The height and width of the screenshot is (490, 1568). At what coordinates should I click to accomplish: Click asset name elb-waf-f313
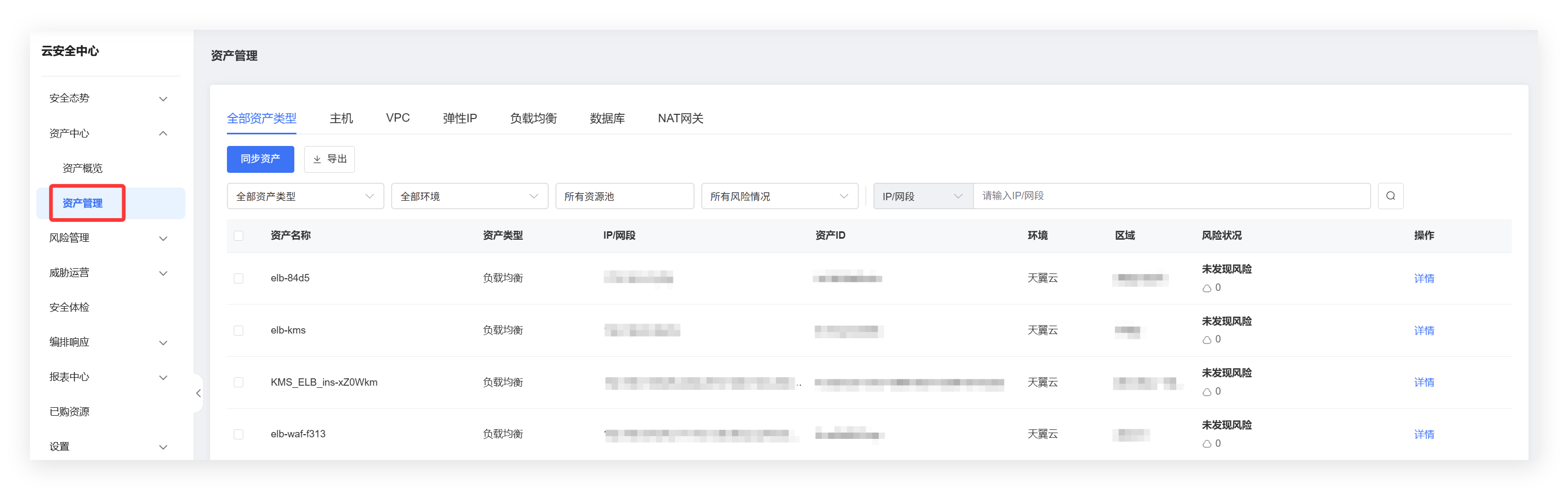297,434
